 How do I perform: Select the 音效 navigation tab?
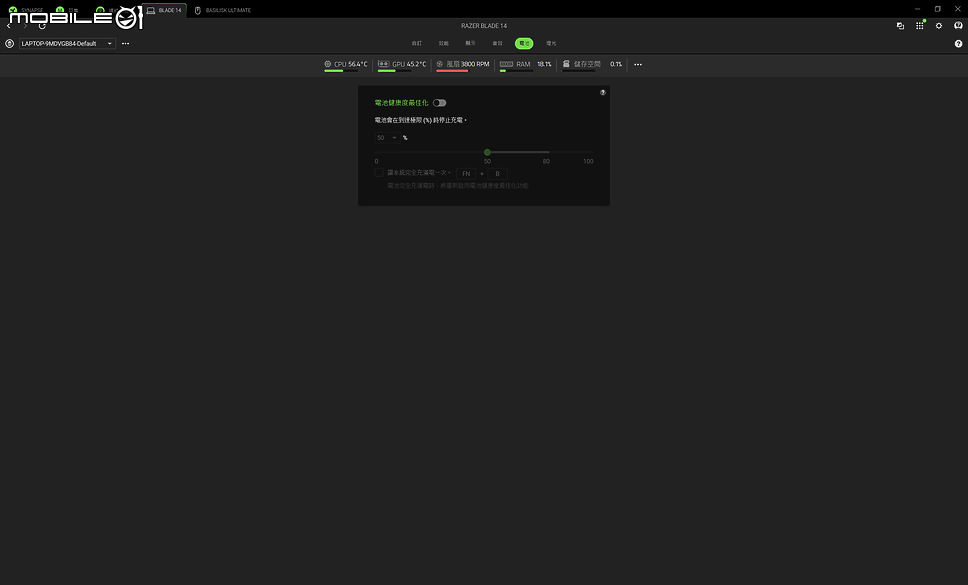(x=498, y=44)
